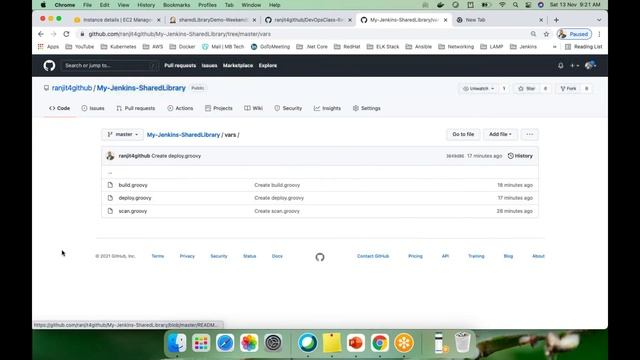
Task: Open the user avatar menu in header
Action: click(x=590, y=65)
